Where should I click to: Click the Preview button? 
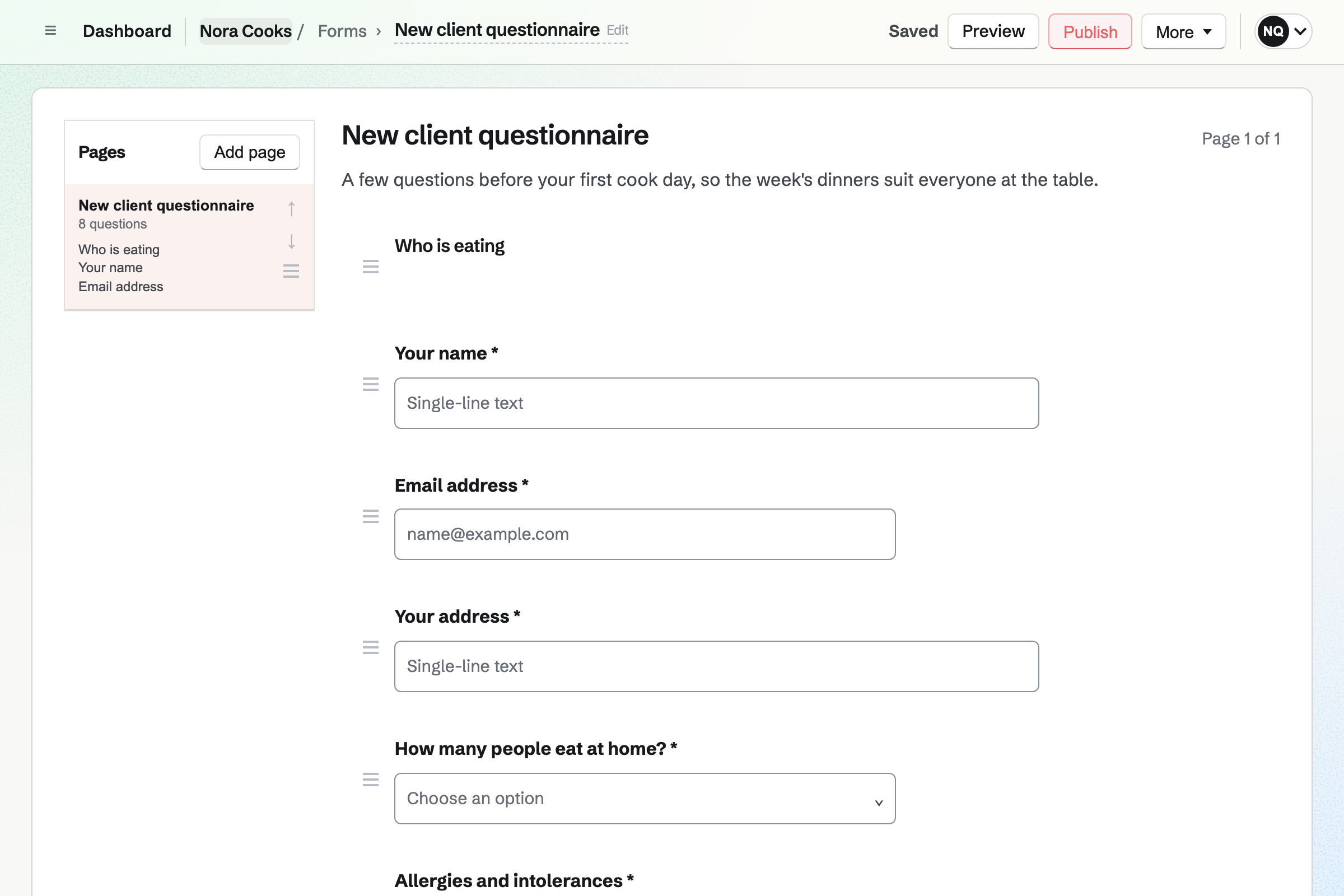[x=993, y=31]
